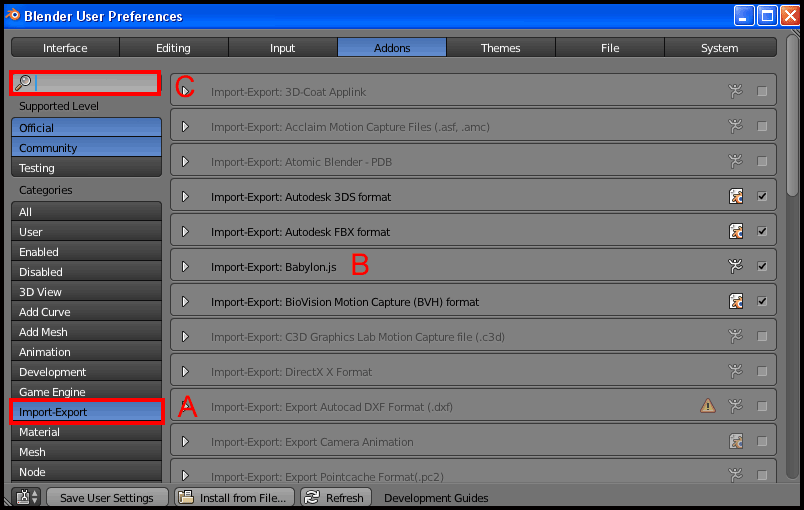Open the Input preferences tab
The width and height of the screenshot is (804, 510).
(x=283, y=48)
